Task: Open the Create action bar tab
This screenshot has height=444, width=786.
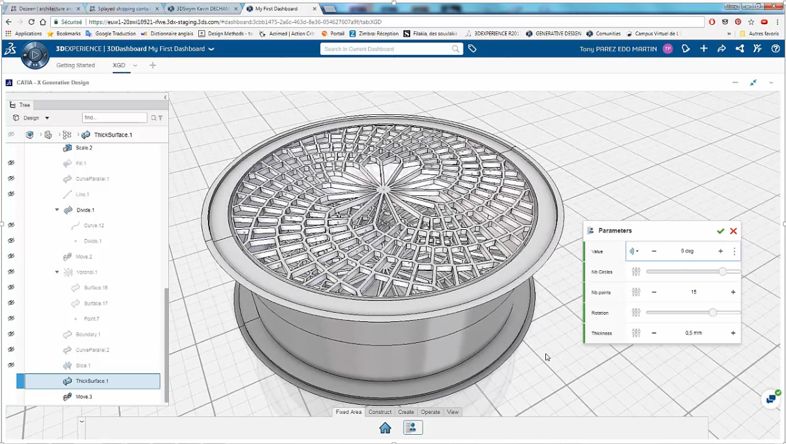Action: [406, 412]
